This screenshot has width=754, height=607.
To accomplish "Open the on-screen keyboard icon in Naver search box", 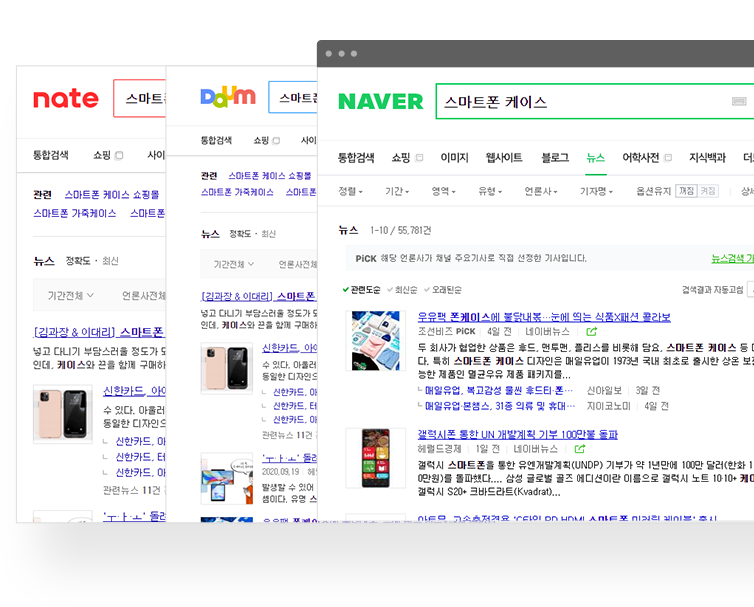I will point(739,101).
